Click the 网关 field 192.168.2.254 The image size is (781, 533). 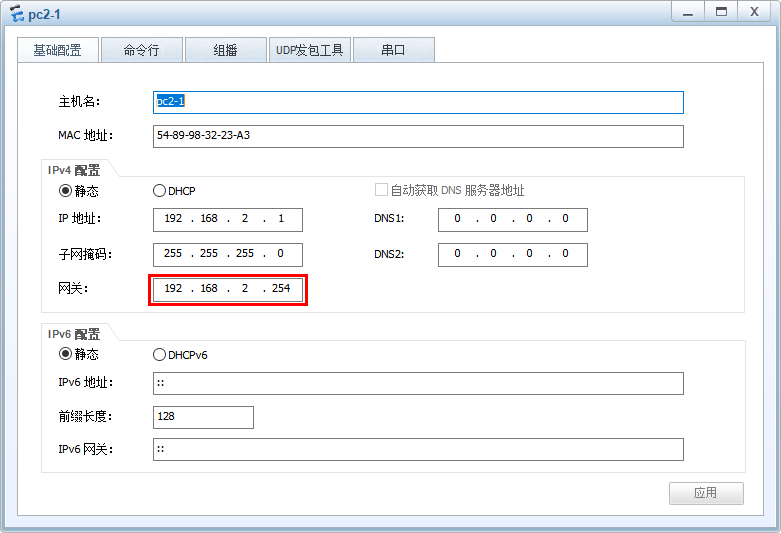click(228, 289)
